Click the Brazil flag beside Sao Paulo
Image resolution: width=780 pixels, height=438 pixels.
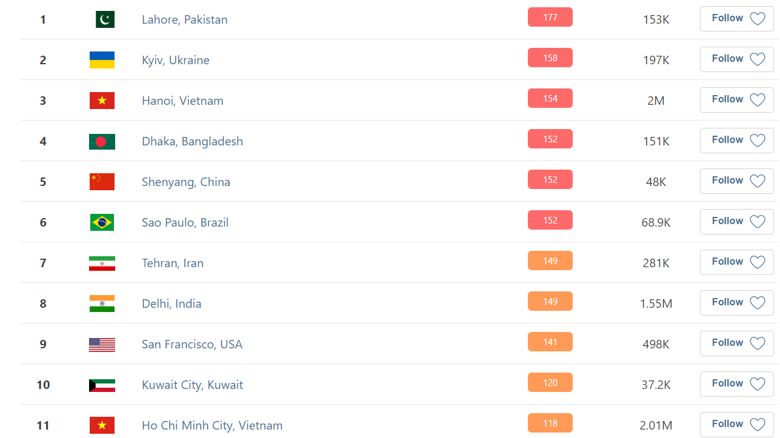102,222
